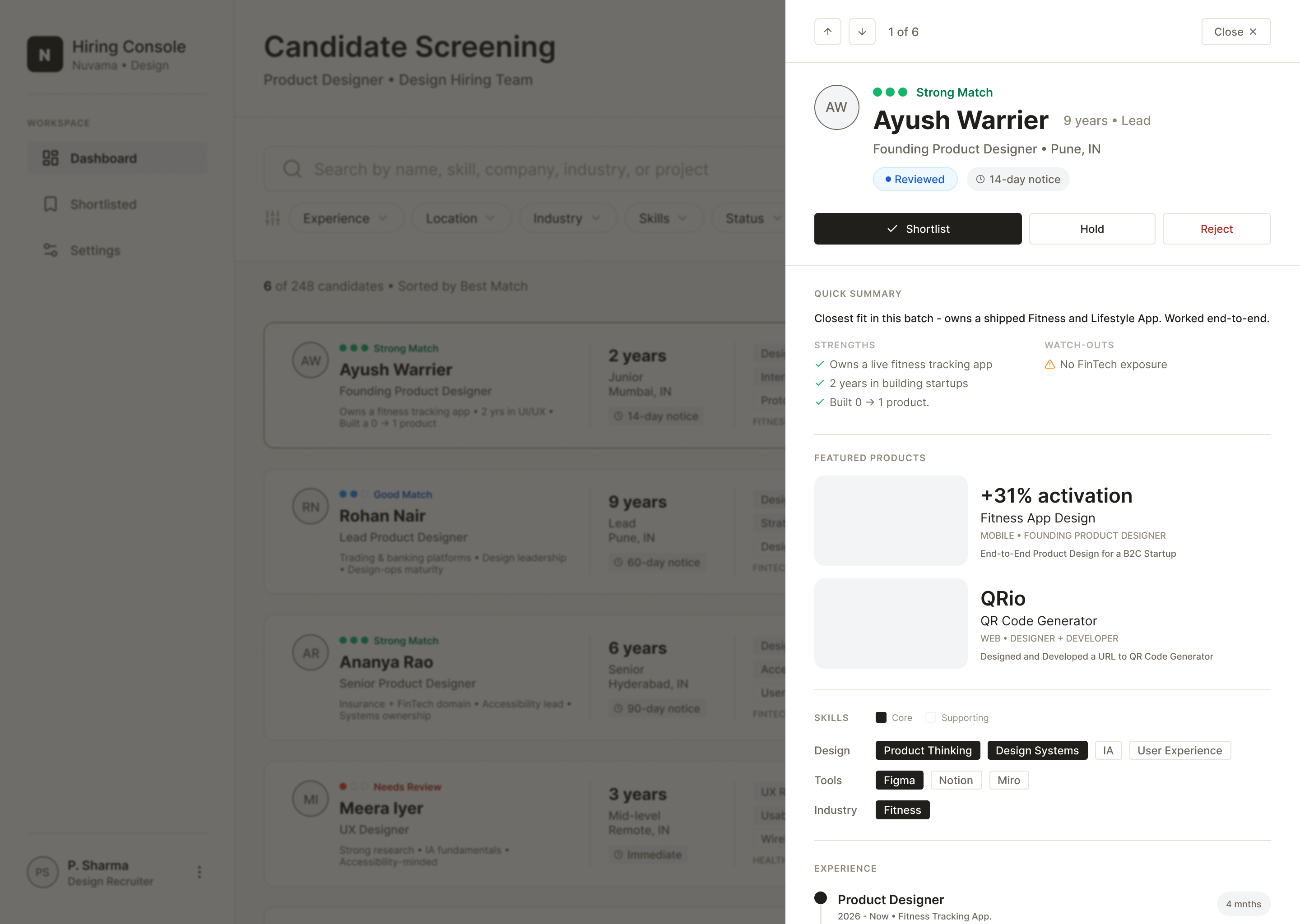The width and height of the screenshot is (1300, 924).
Task: Click the No FinTech exposure warning icon
Action: coord(1050,364)
